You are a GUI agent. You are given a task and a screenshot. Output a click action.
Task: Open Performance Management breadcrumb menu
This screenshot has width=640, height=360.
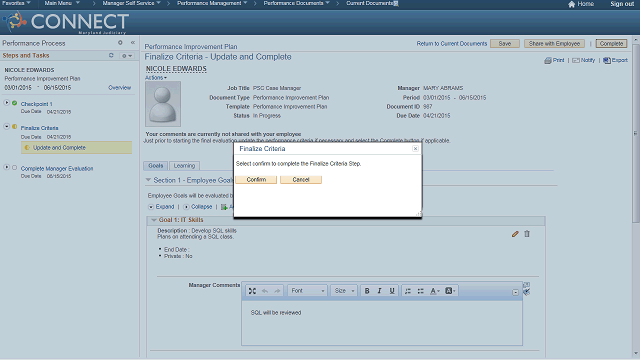[212, 3]
